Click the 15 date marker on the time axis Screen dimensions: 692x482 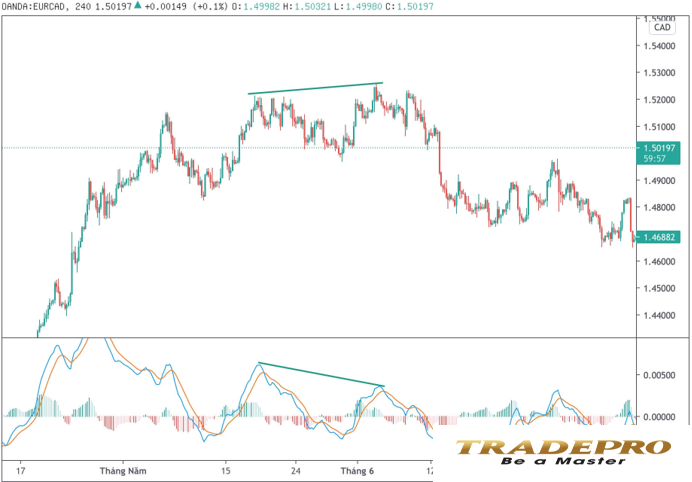(226, 471)
